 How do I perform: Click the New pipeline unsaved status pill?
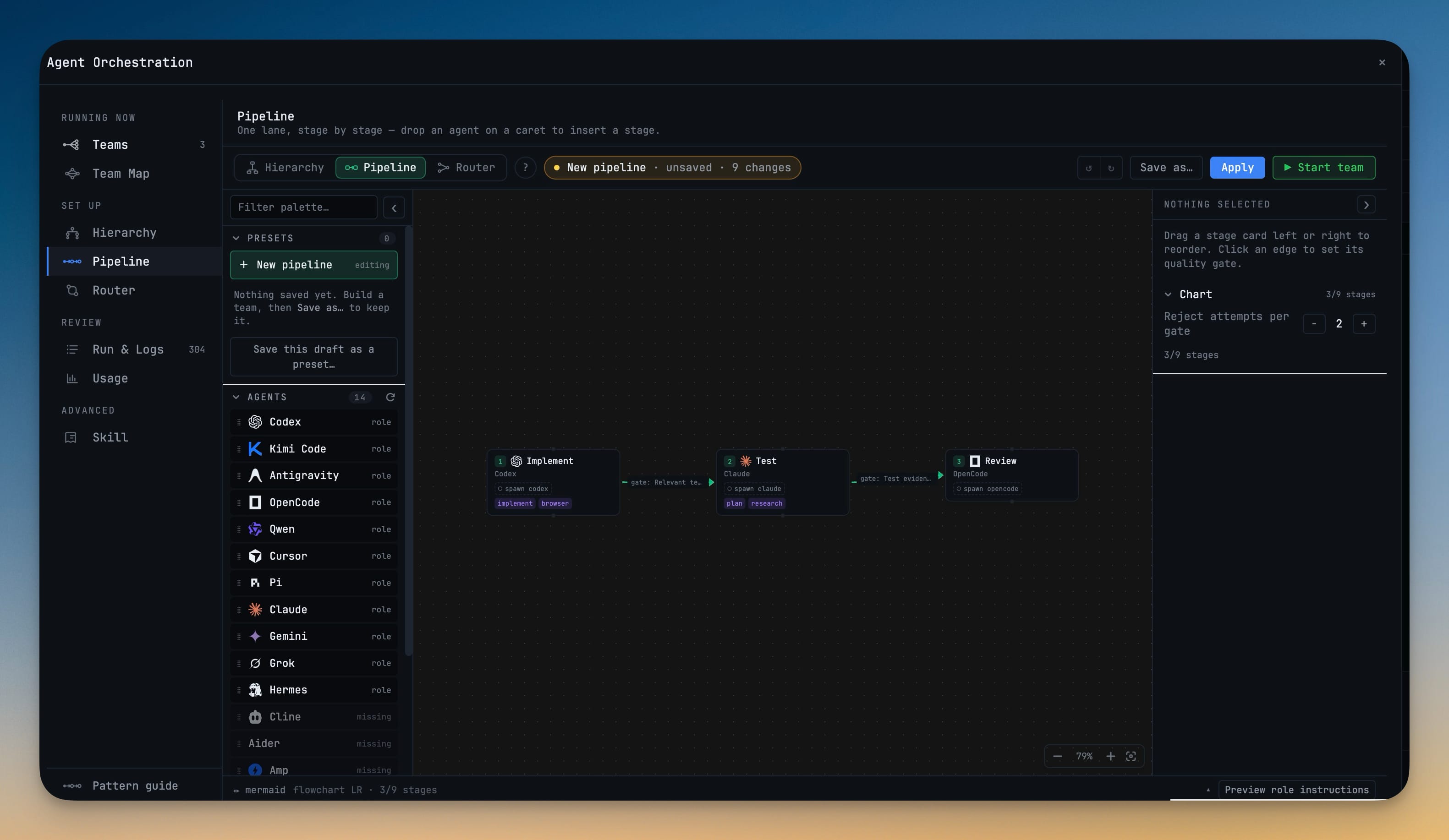tap(672, 168)
